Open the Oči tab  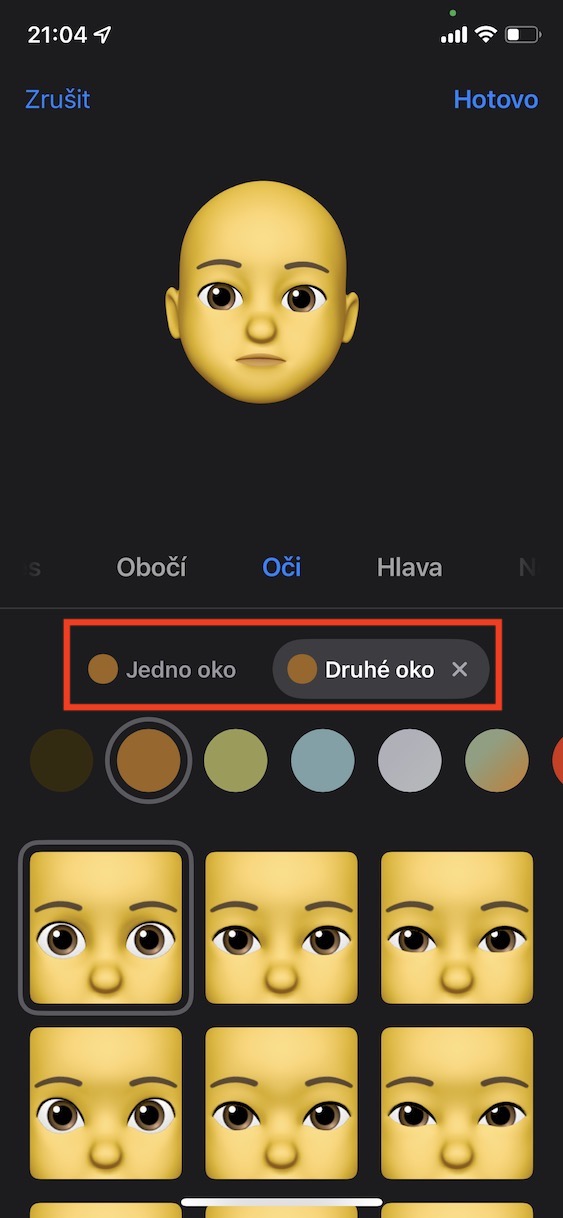(x=282, y=568)
